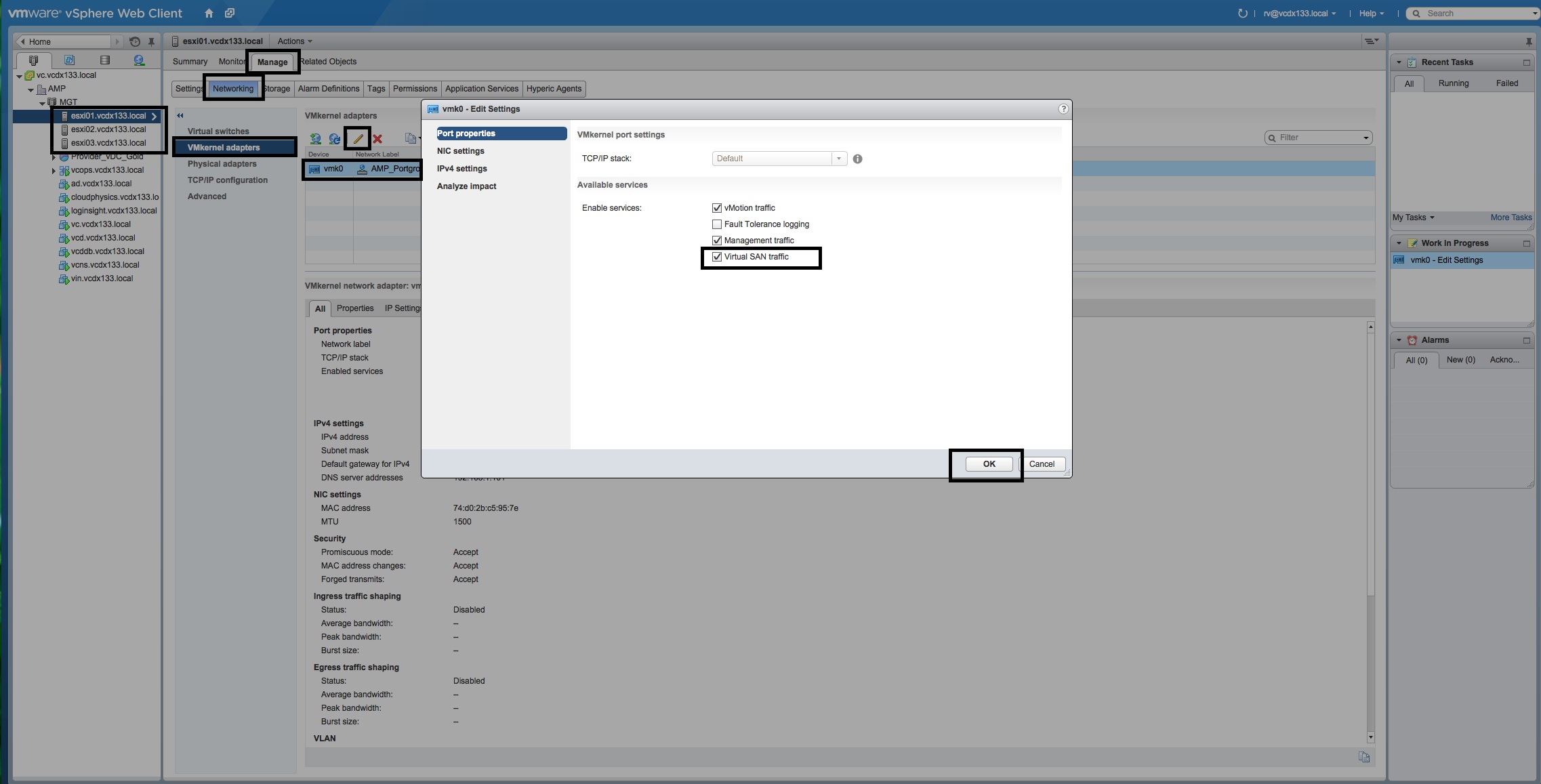
Task: Uncheck the vMotion traffic checkbox
Action: 717,208
